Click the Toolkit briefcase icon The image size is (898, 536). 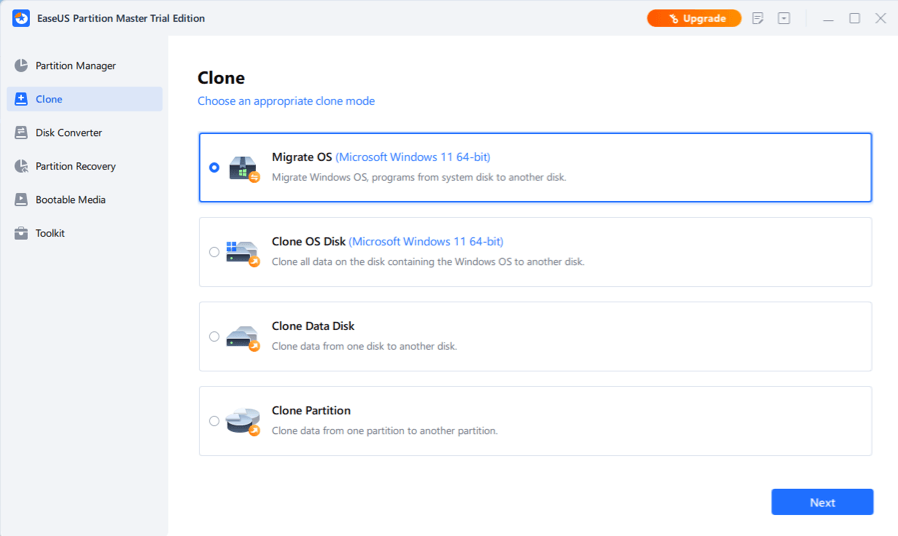pos(21,233)
